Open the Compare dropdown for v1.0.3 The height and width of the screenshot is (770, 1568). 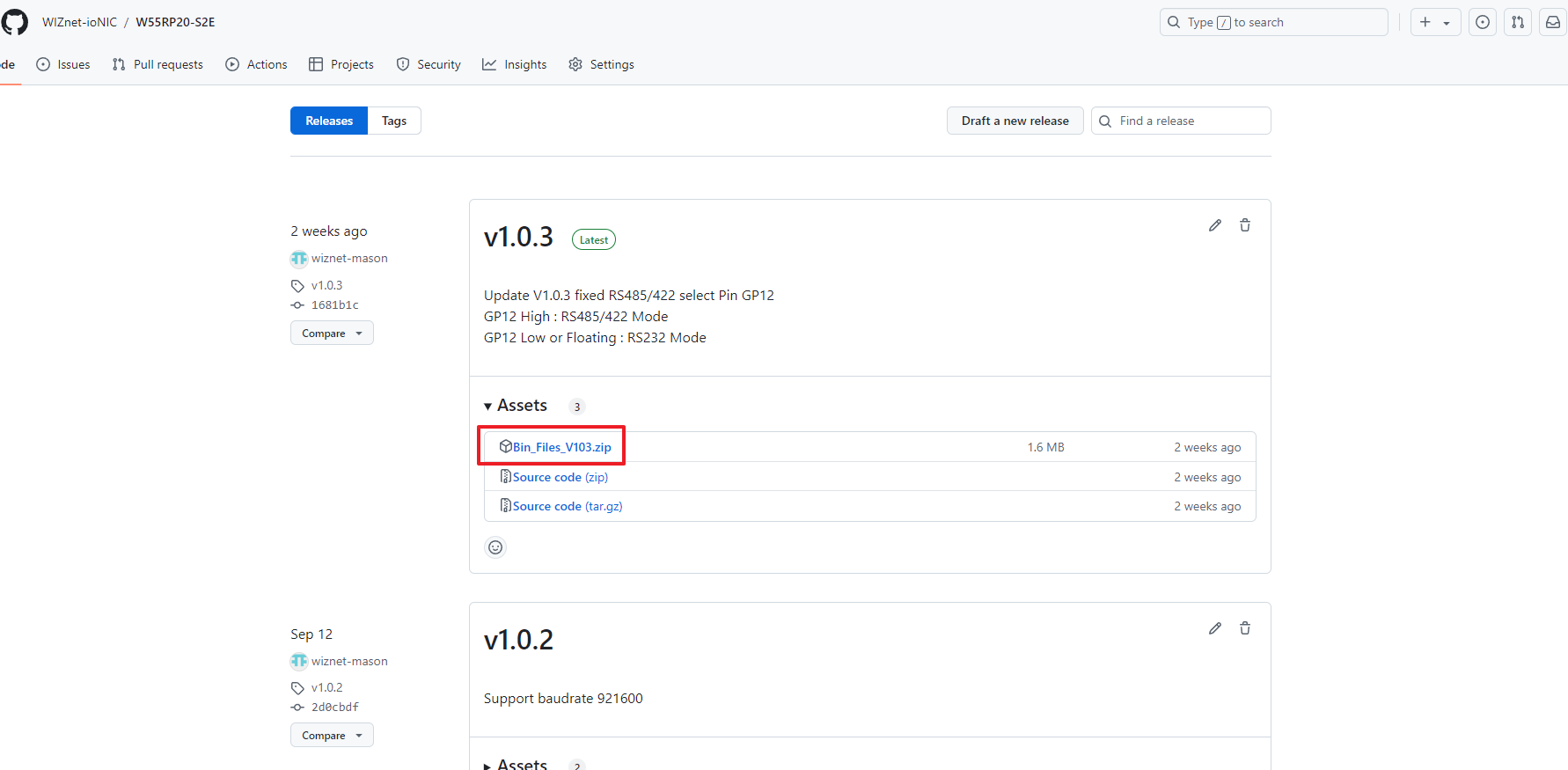(x=332, y=333)
